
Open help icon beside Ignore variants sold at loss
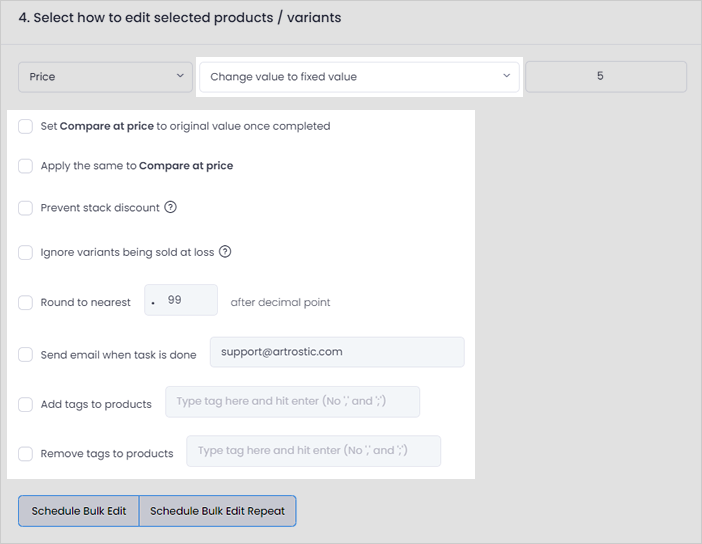point(225,252)
